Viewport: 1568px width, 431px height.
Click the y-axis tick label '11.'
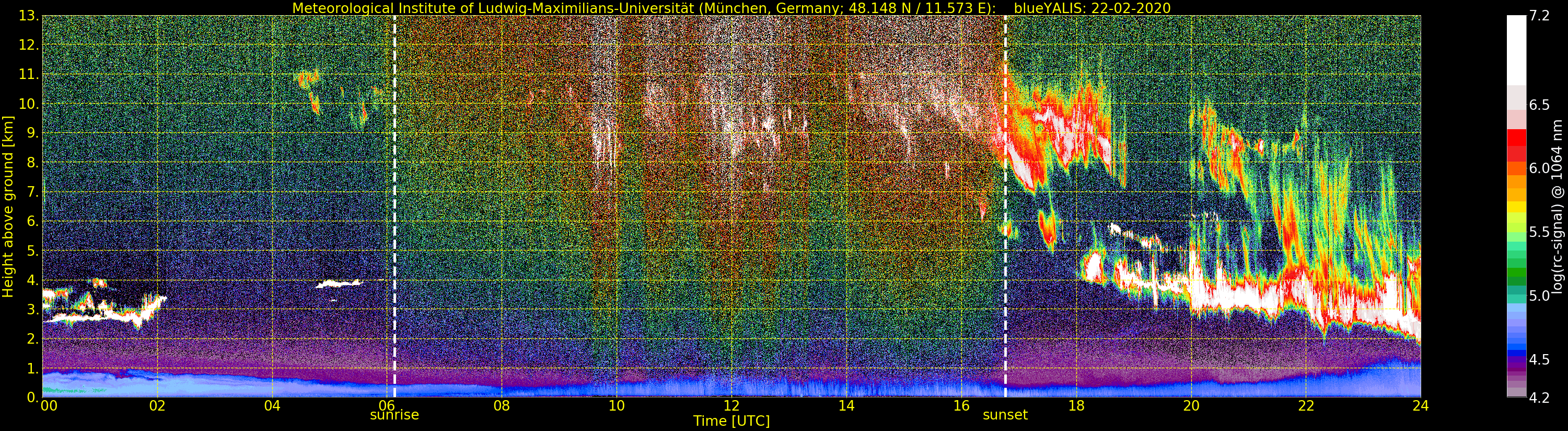pyautogui.click(x=30, y=74)
